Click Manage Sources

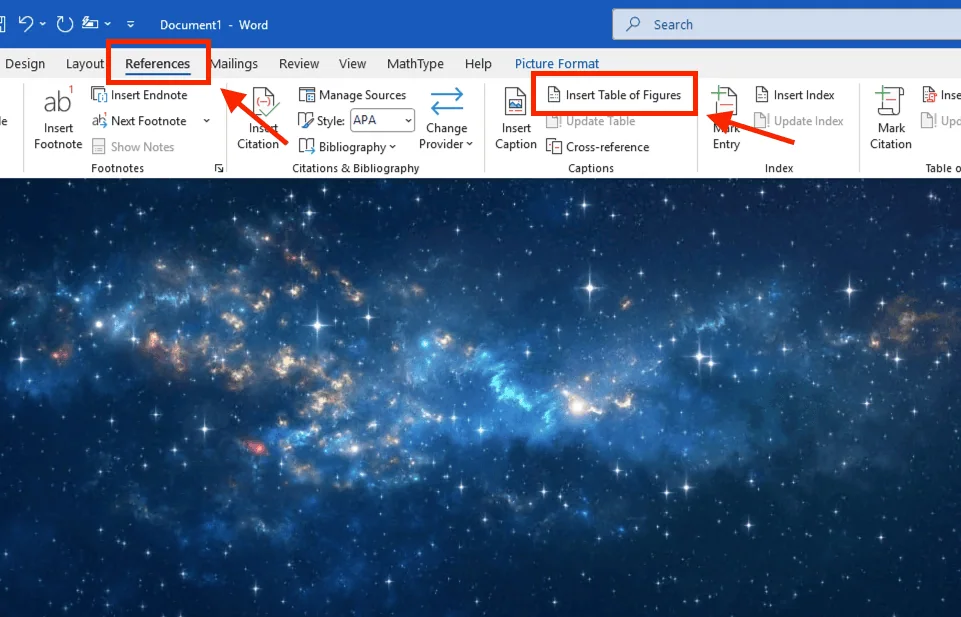(352, 95)
